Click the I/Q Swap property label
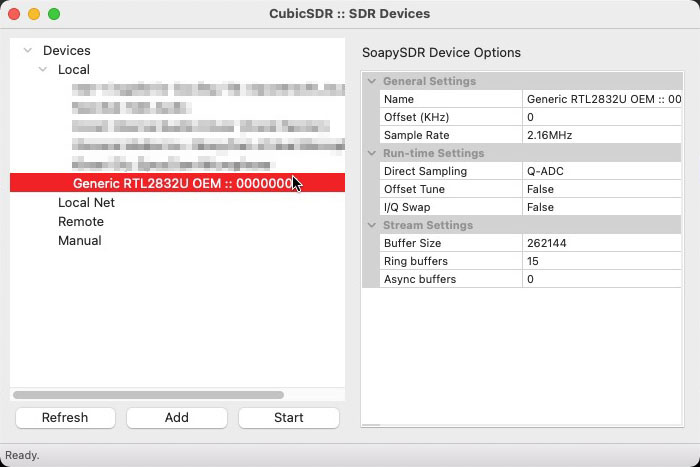The height and width of the screenshot is (467, 700). coord(407,207)
